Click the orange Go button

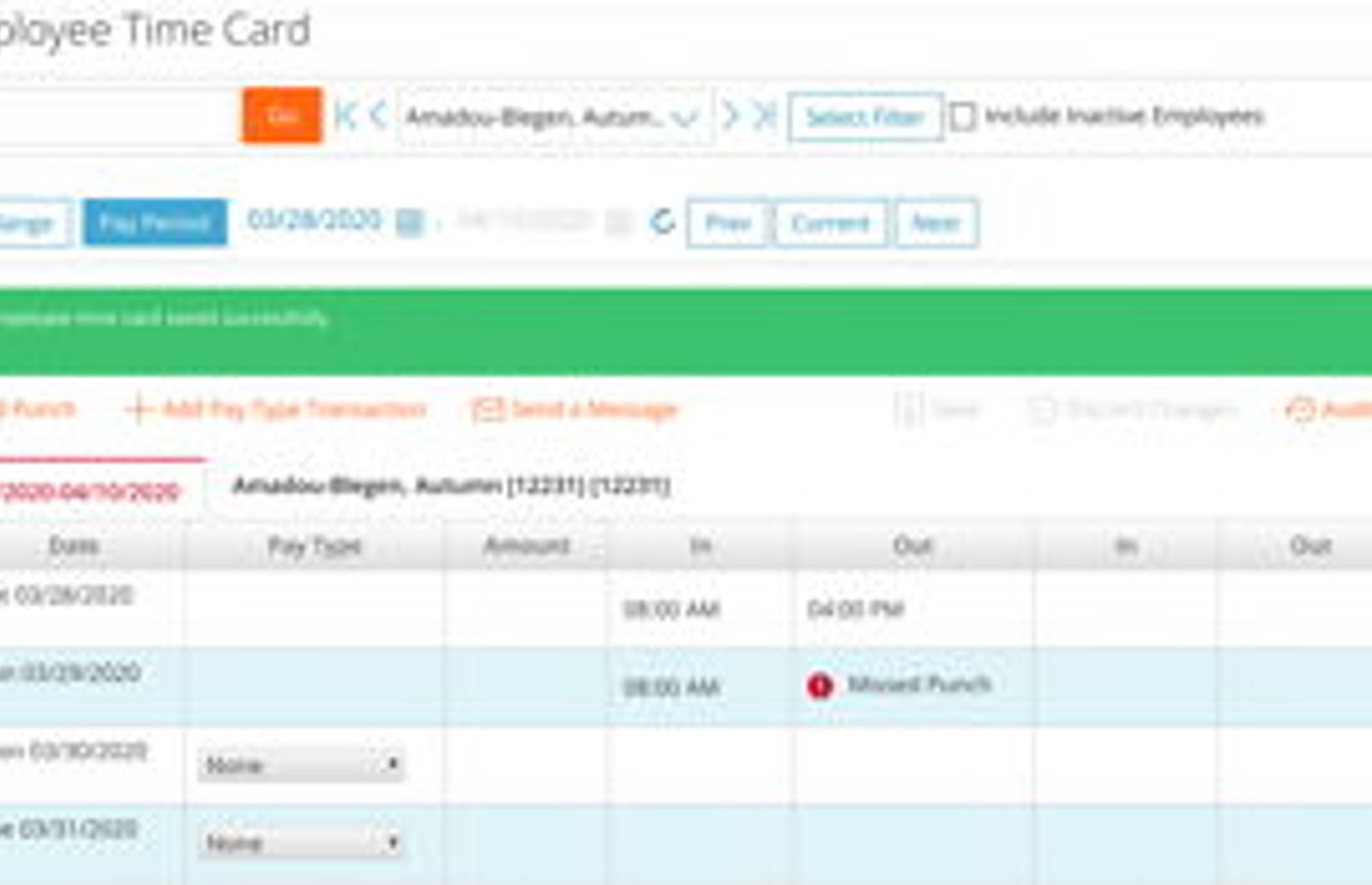click(282, 116)
